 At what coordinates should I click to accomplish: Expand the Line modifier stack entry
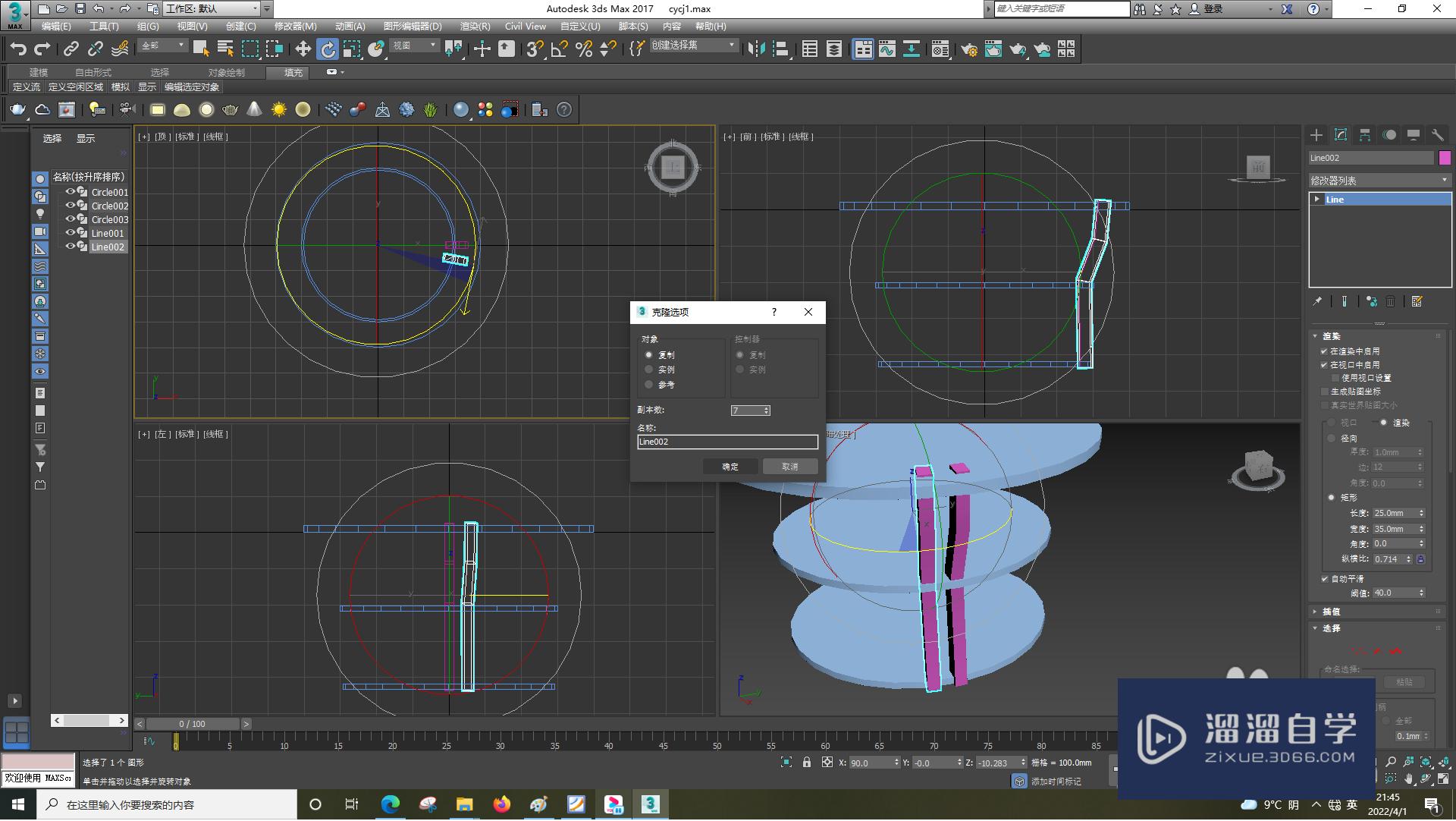[1317, 200]
